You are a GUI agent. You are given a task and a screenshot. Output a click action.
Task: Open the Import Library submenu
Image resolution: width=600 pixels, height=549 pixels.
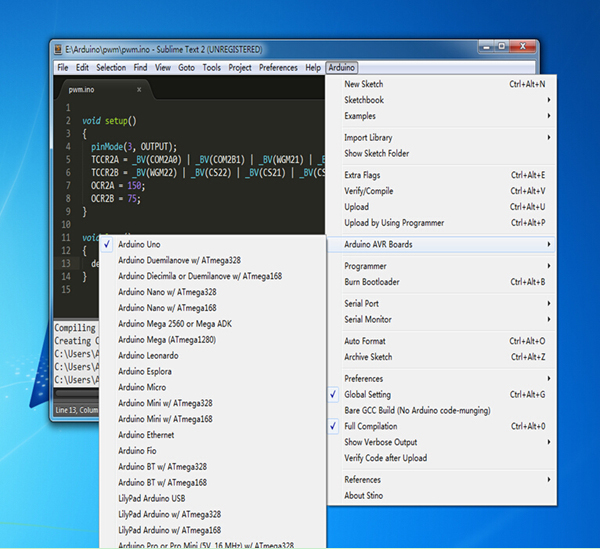(442, 137)
